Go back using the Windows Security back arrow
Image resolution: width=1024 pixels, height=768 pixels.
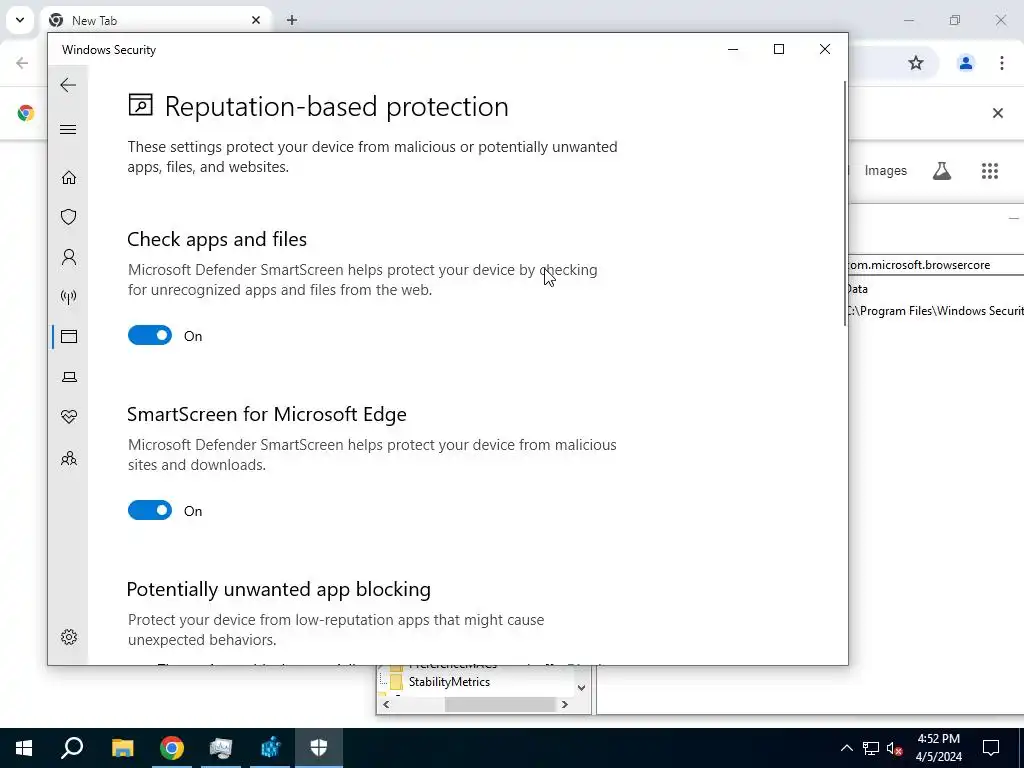[x=68, y=85]
